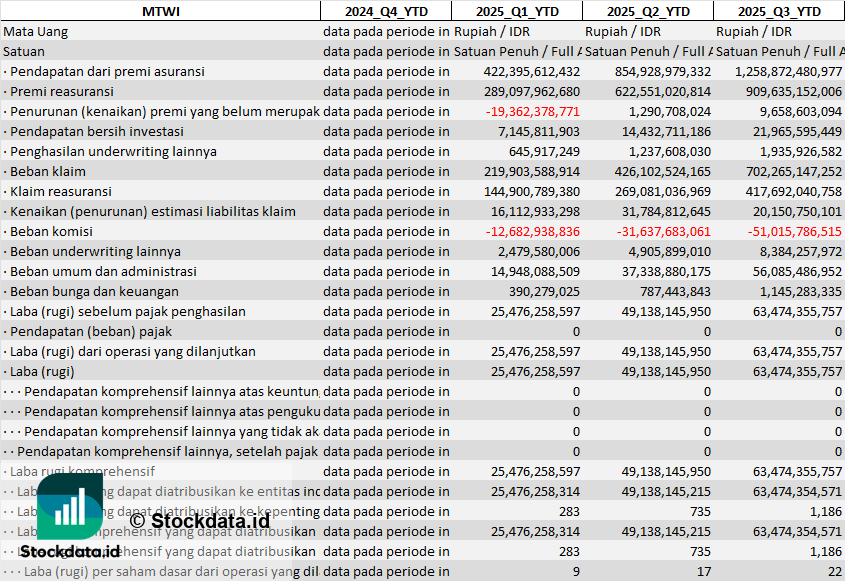Select red value -51,015,786,515
Screen dimensions: 845x581
pyautogui.click(x=794, y=231)
